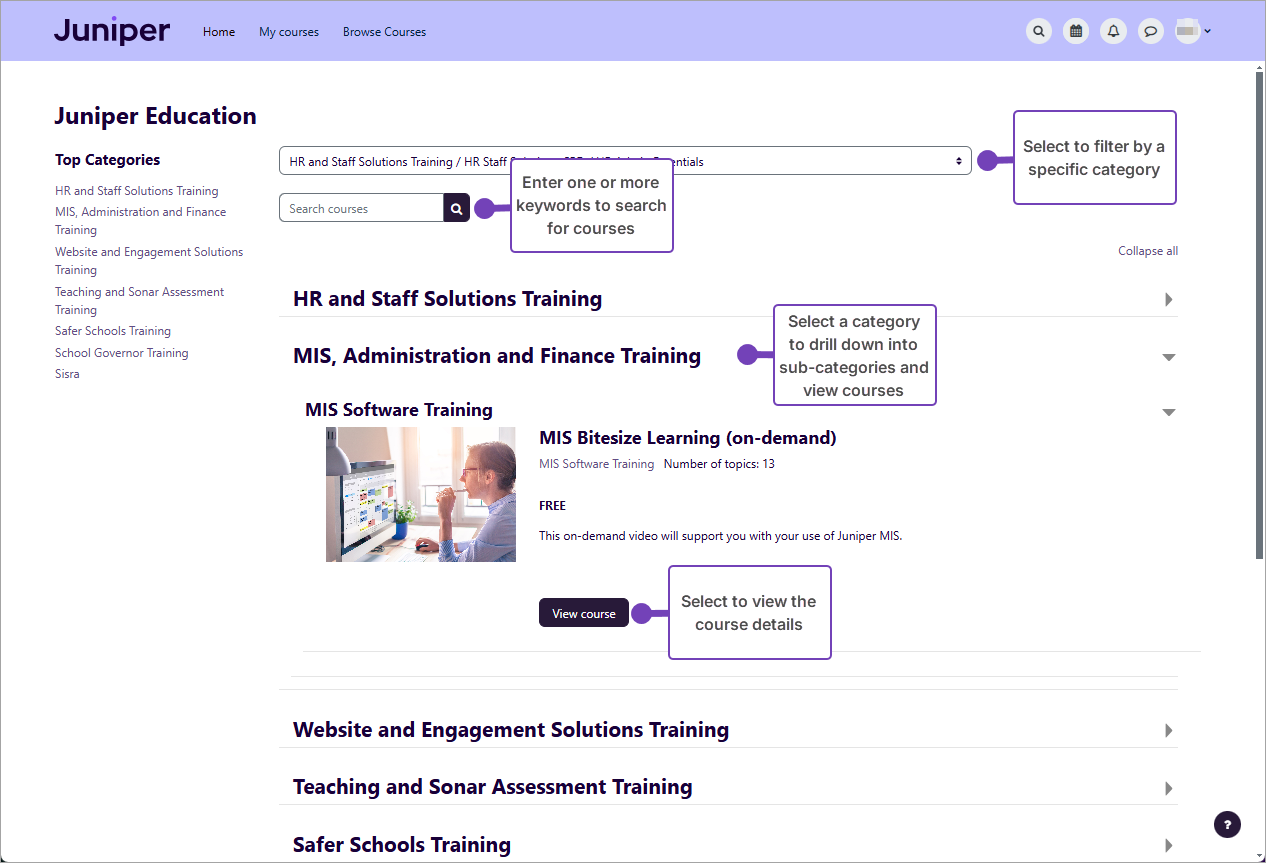Collapse MIS, Administration and Finance Training
This screenshot has height=863, width=1266.
pyautogui.click(x=1168, y=356)
